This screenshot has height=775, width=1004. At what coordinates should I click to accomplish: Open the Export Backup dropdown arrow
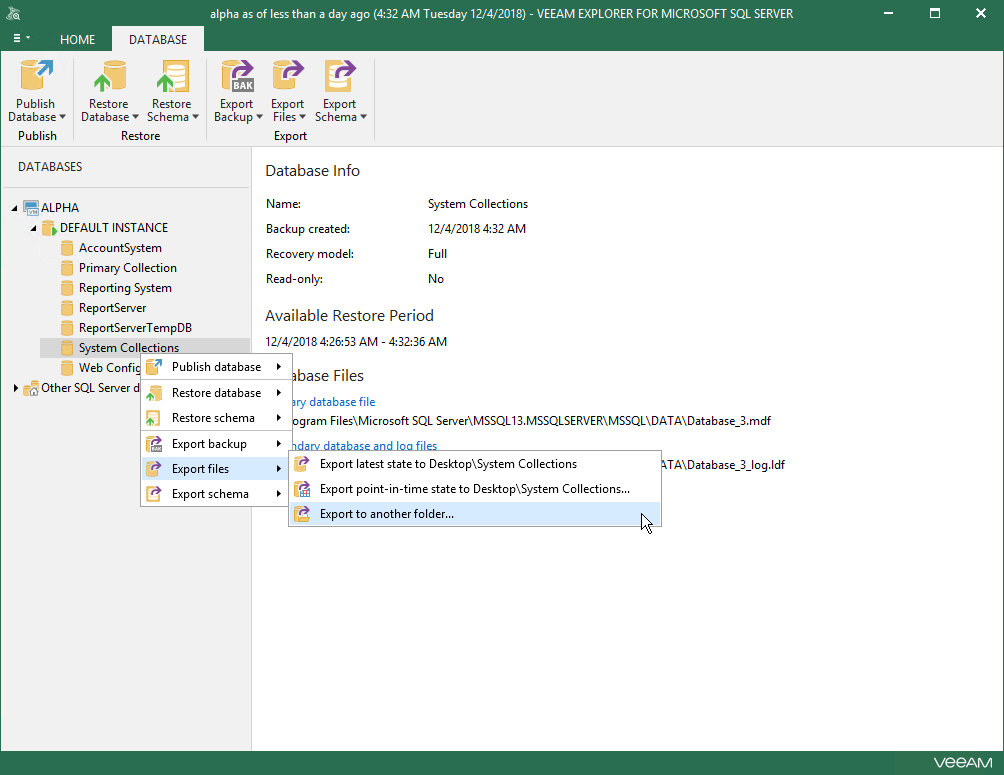coord(259,117)
